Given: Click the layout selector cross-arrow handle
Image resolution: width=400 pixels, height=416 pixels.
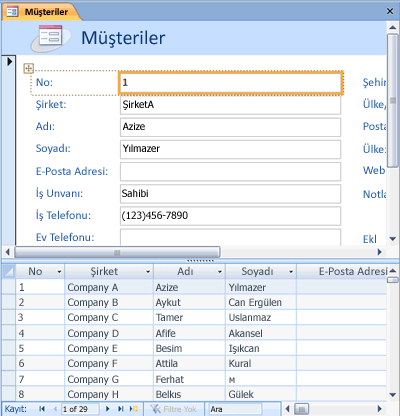Looking at the screenshot, I should click(29, 68).
